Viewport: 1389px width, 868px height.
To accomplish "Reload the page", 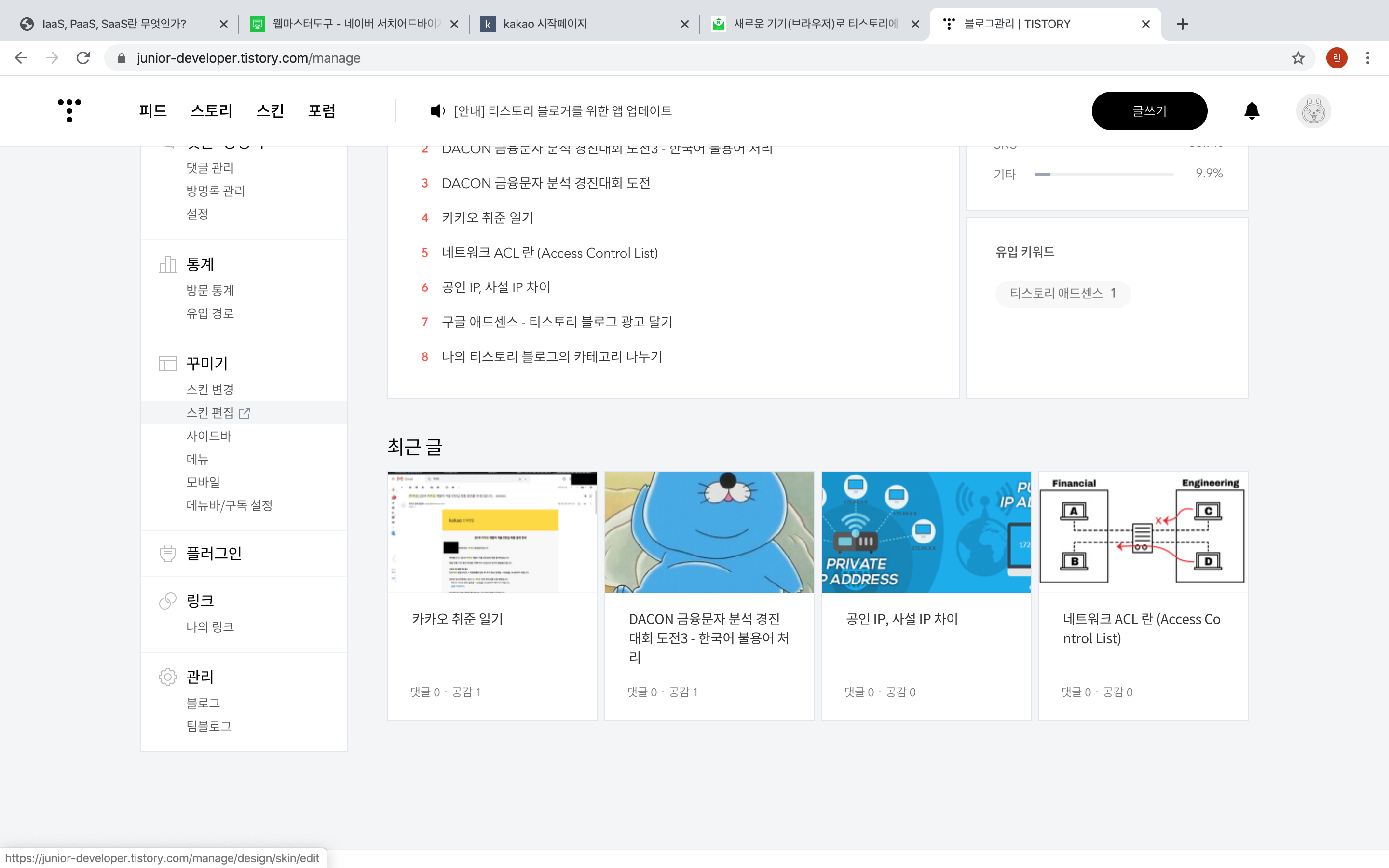I will (83, 58).
